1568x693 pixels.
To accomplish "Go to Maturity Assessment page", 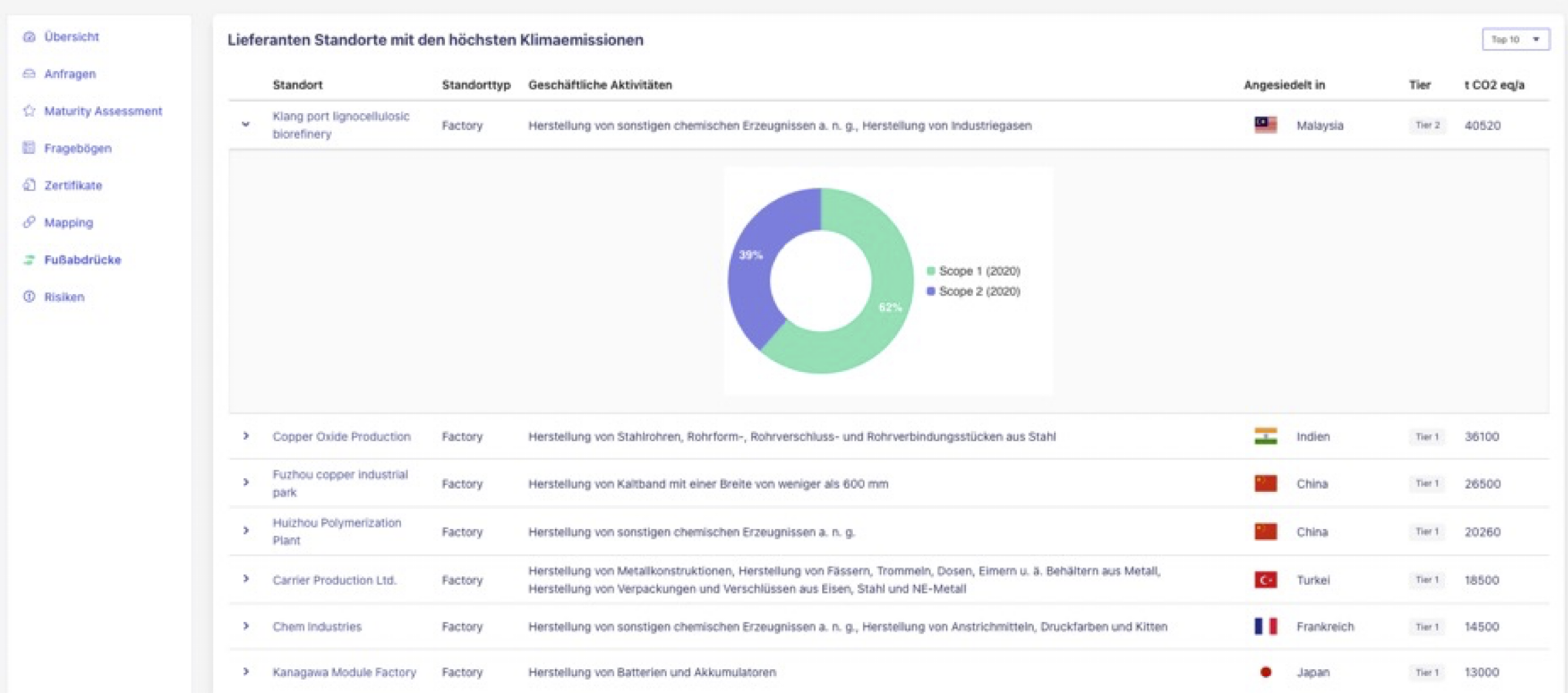I will coord(103,111).
